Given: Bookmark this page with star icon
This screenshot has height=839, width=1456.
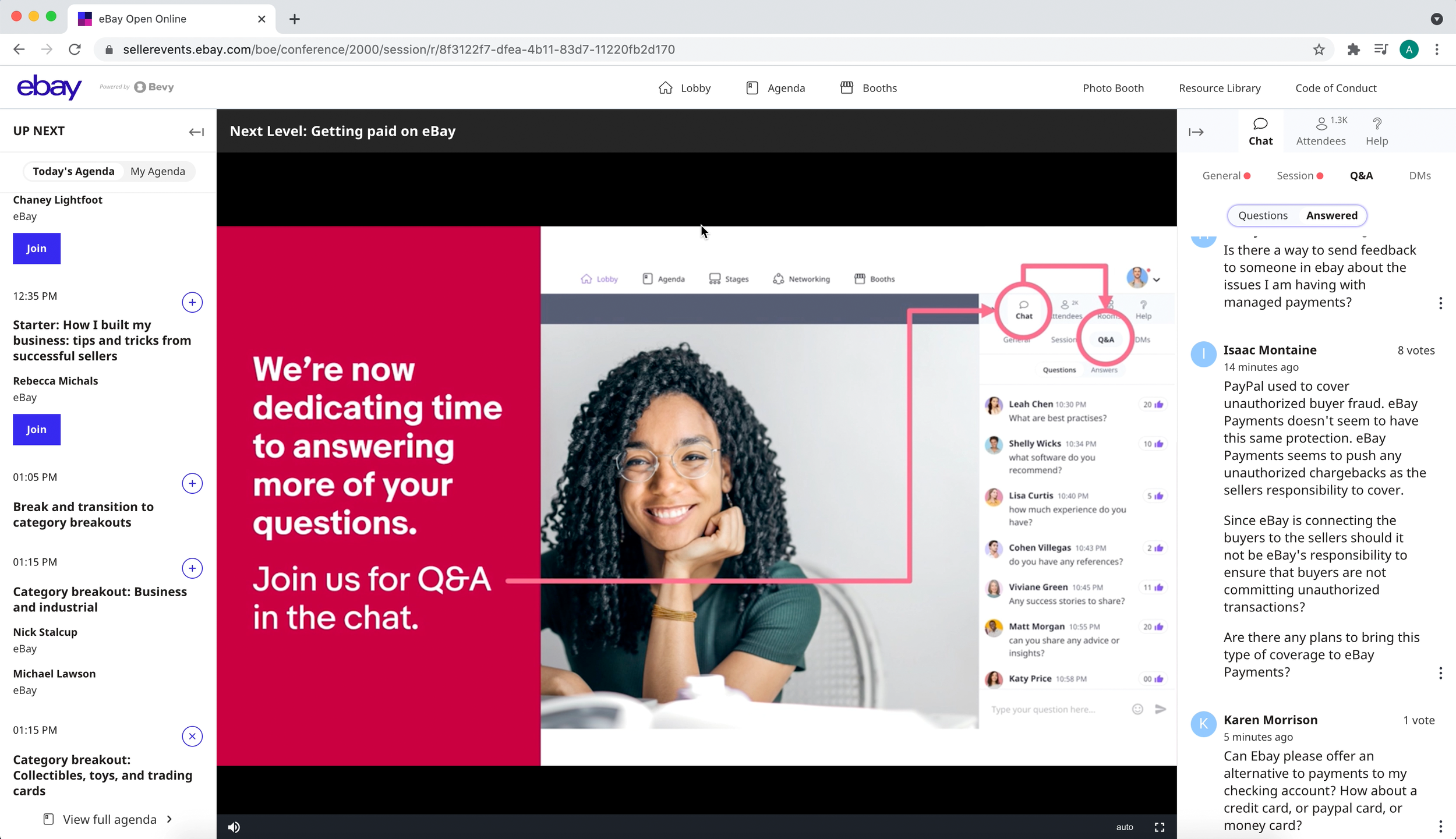Looking at the screenshot, I should click(x=1319, y=49).
